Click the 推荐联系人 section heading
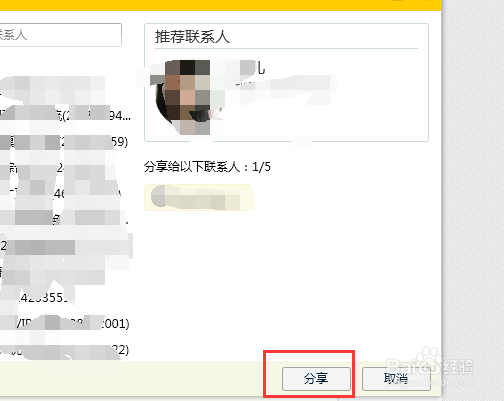504x401 pixels. point(192,37)
